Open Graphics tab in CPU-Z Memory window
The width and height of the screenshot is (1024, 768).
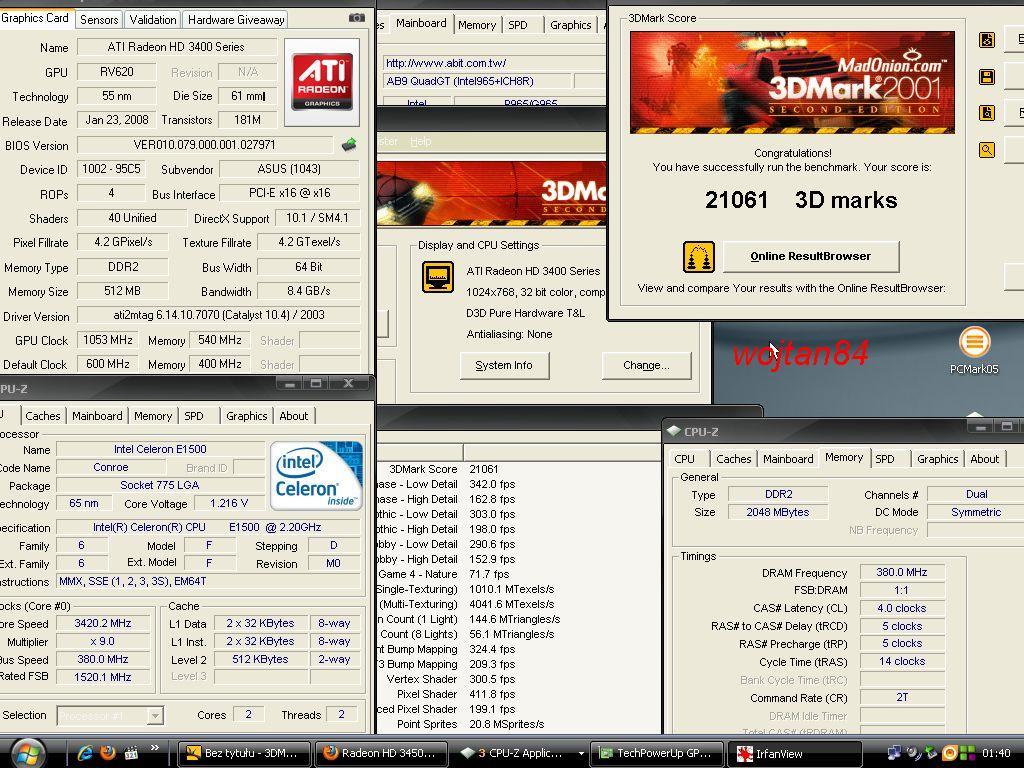coord(937,459)
